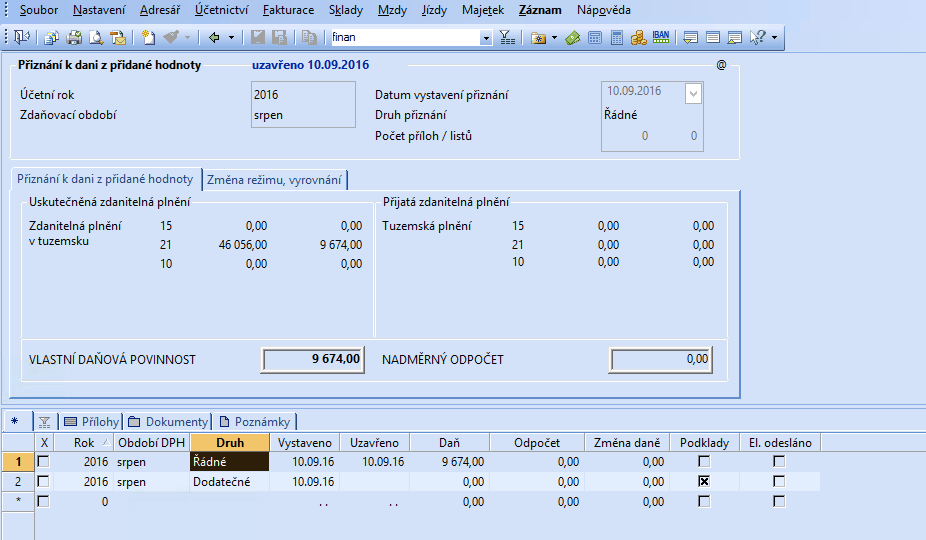Sort the table by the Rok column header
The image size is (926, 540).
84,443
